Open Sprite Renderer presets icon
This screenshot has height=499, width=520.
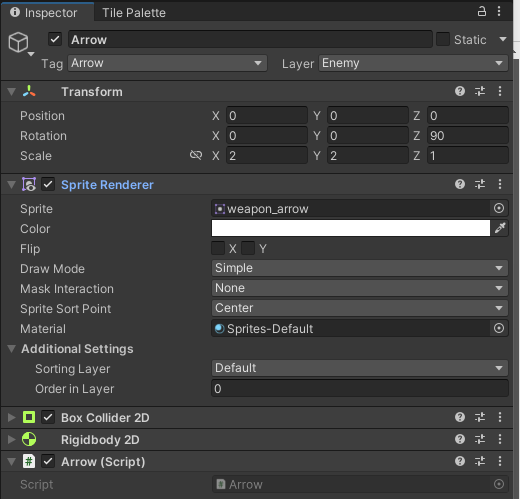coord(480,184)
